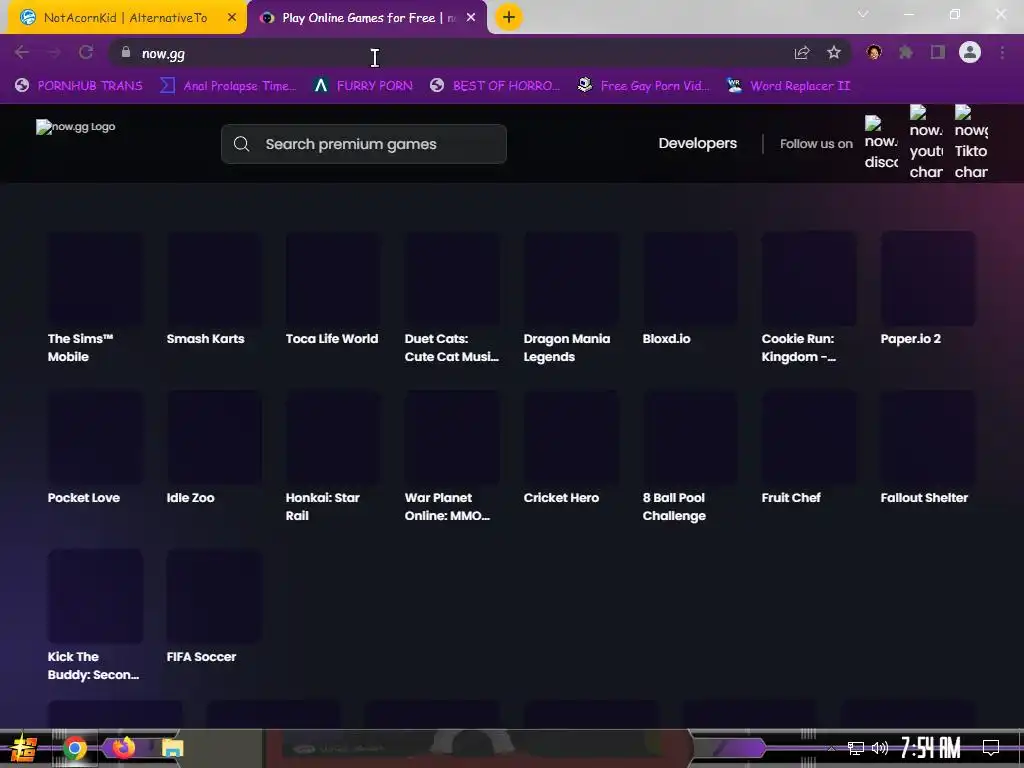Click War Planet Online game title

[x=447, y=506]
